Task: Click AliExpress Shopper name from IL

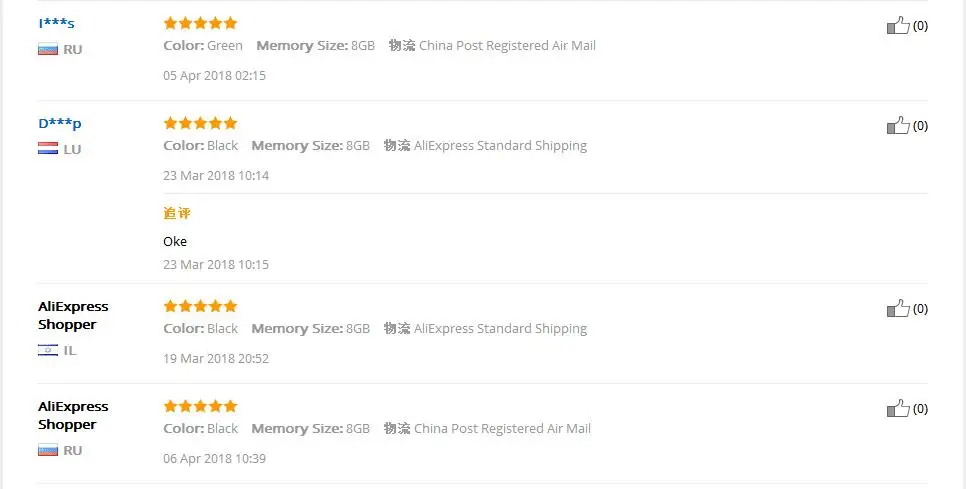Action: [x=72, y=315]
